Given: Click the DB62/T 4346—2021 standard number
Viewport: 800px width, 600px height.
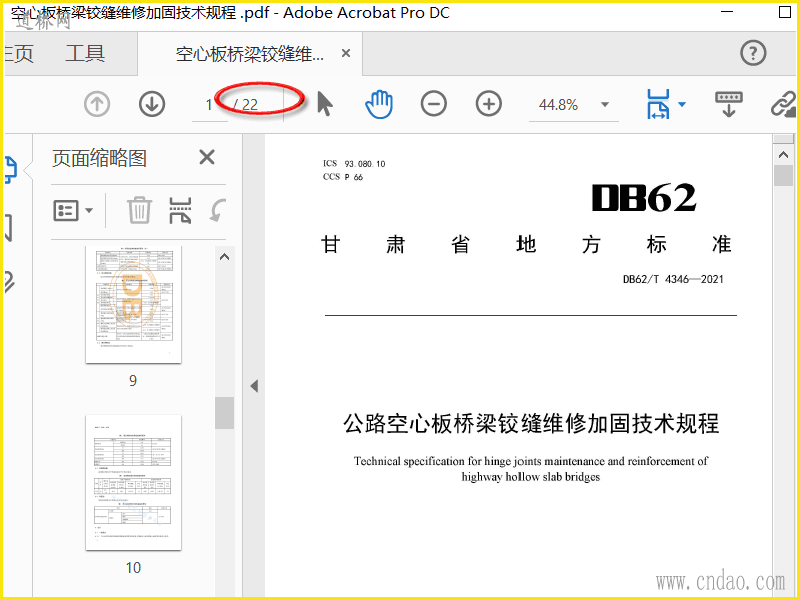Looking at the screenshot, I should tap(673, 279).
